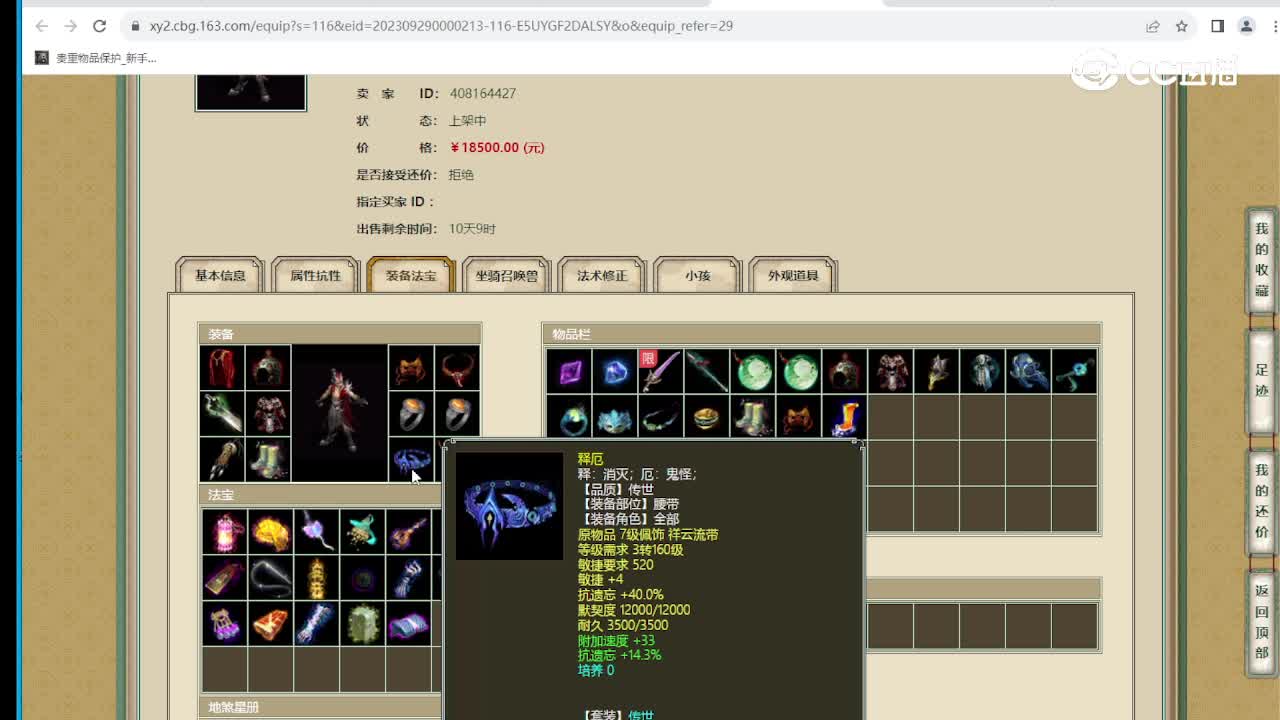The width and height of the screenshot is (1280, 720).
Task: Click the browser address bar URL
Action: pos(441,26)
